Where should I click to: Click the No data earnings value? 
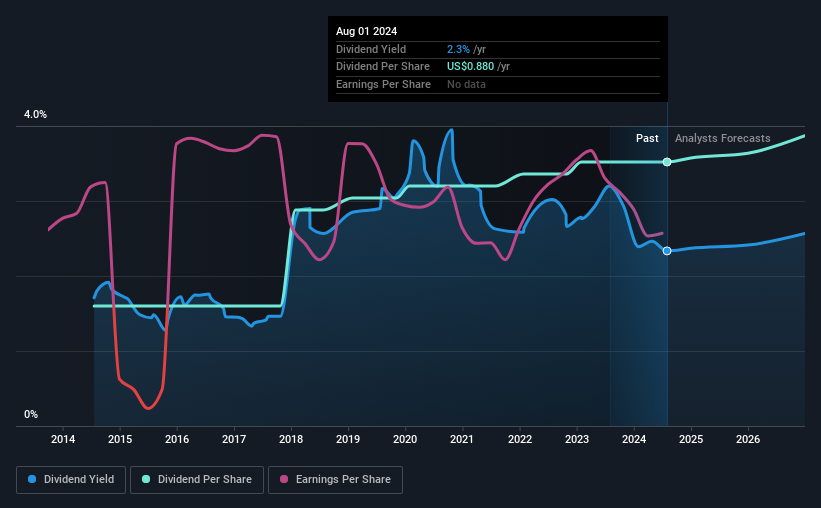(466, 84)
